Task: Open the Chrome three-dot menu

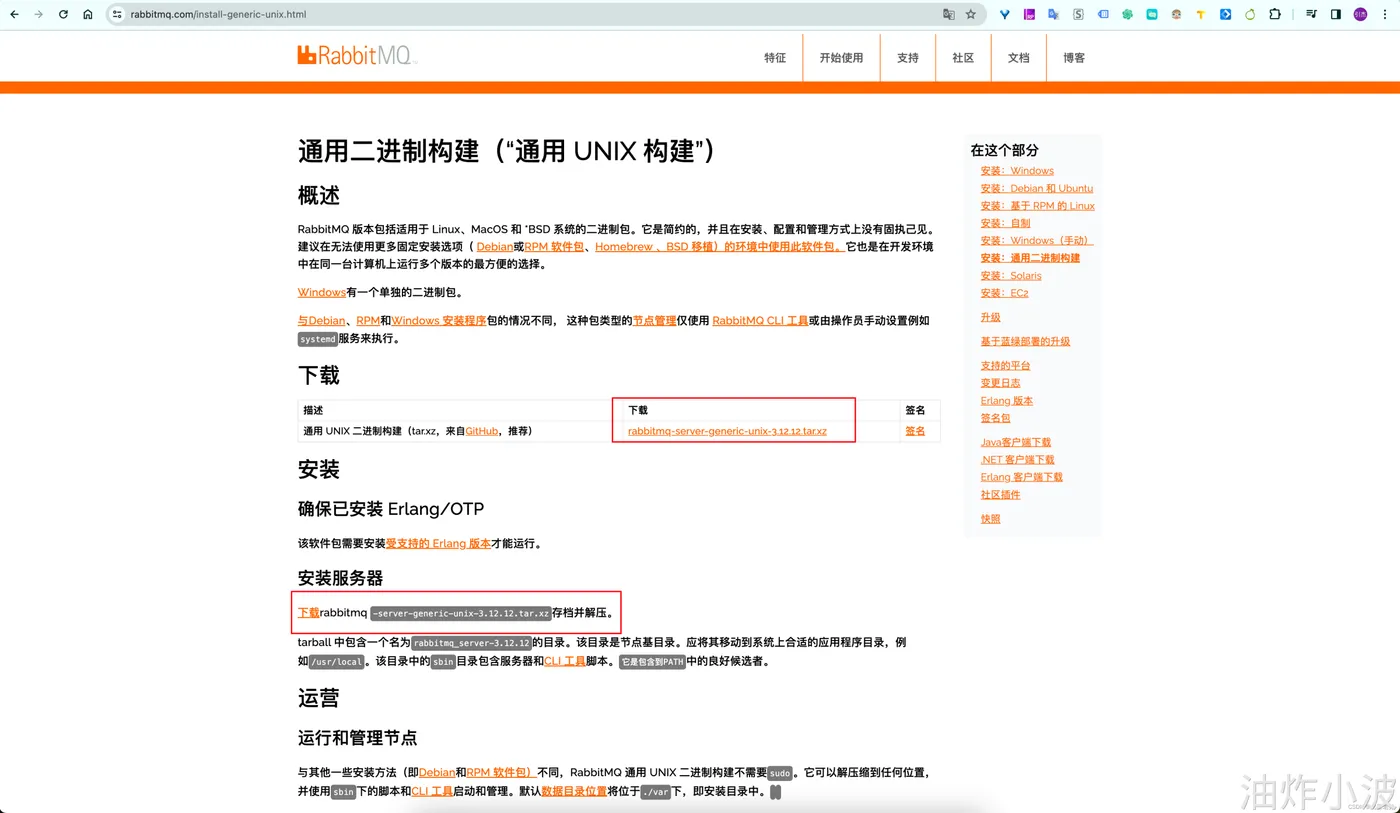Action: point(1385,15)
